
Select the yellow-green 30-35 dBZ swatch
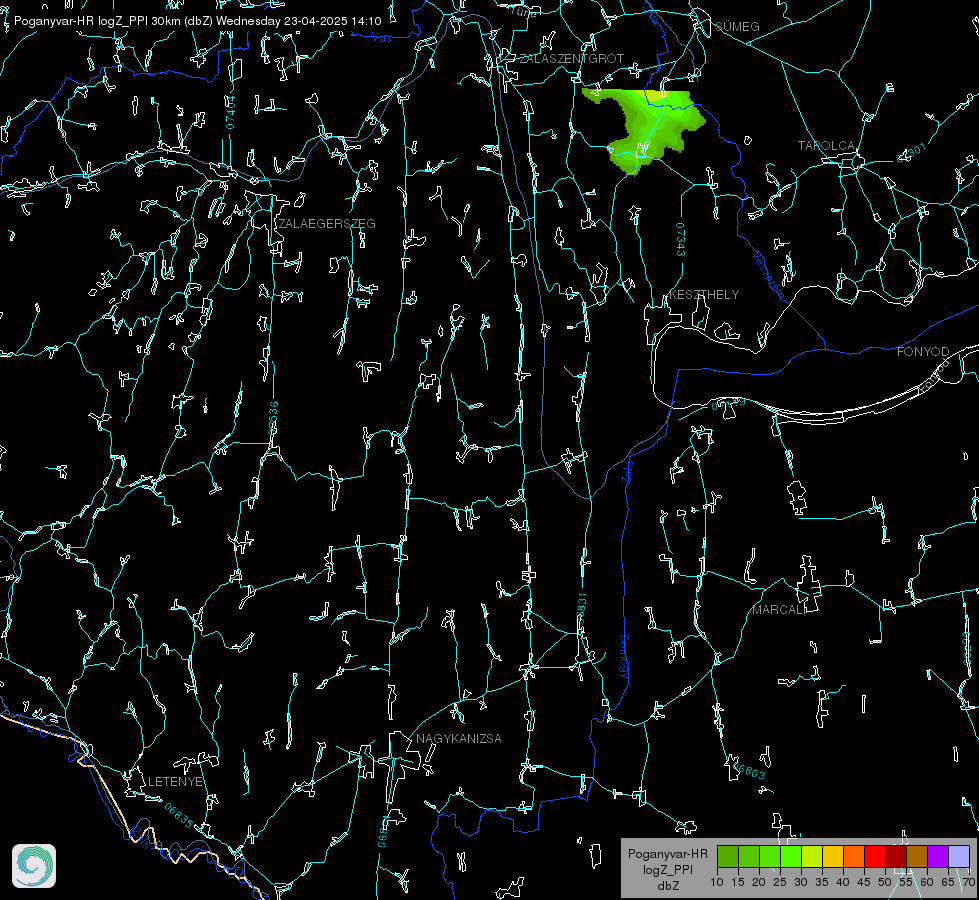[812, 856]
